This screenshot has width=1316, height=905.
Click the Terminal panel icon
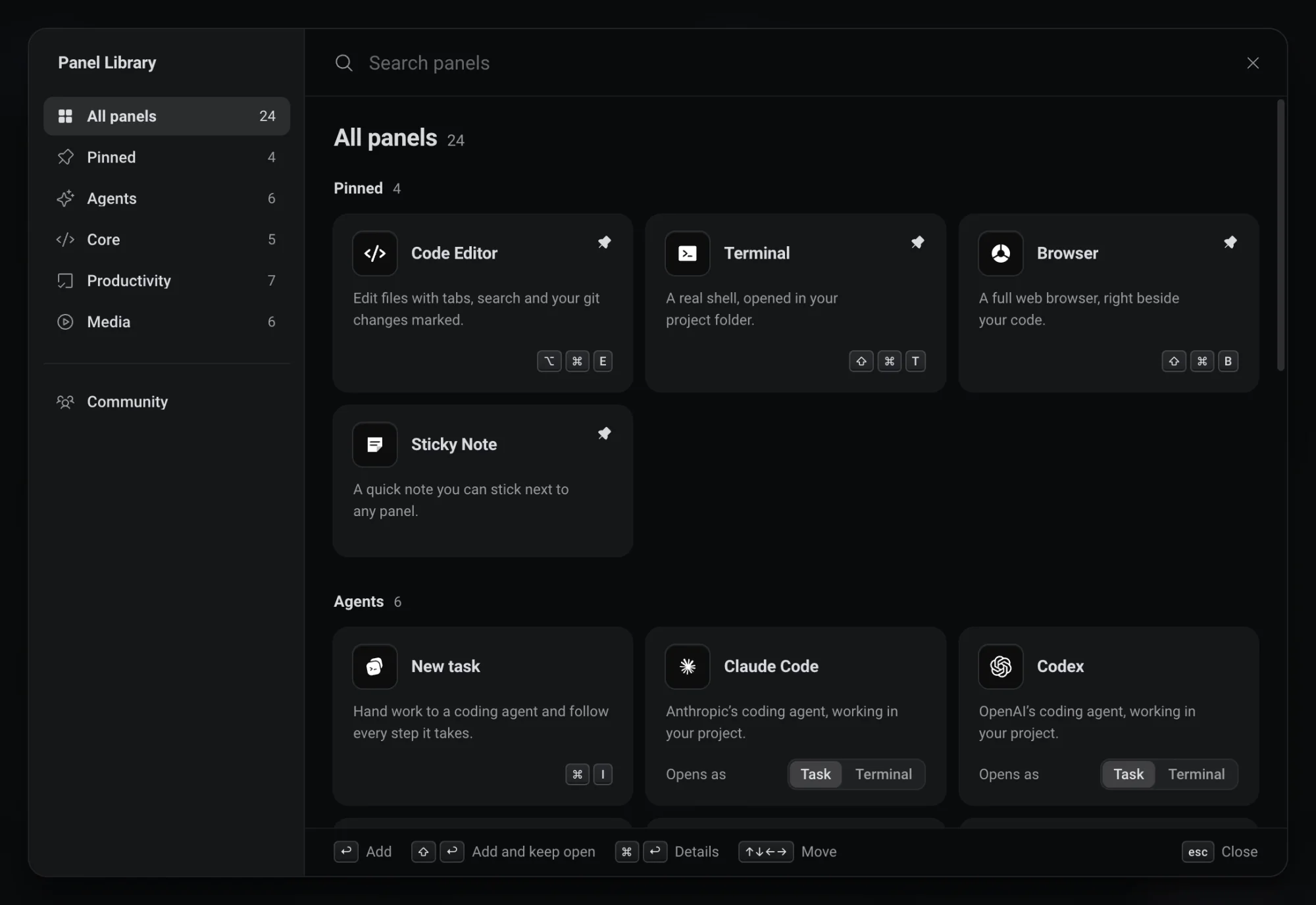tap(687, 253)
